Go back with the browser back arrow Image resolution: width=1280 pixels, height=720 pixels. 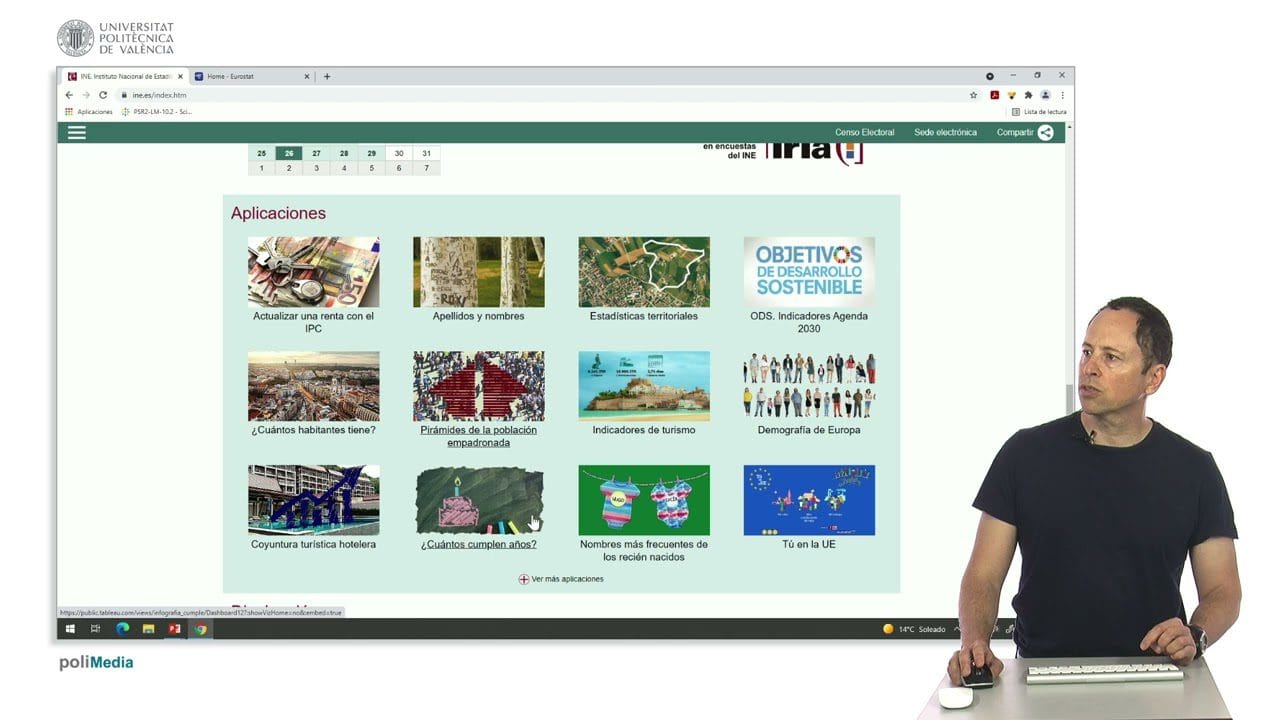pyautogui.click(x=69, y=95)
